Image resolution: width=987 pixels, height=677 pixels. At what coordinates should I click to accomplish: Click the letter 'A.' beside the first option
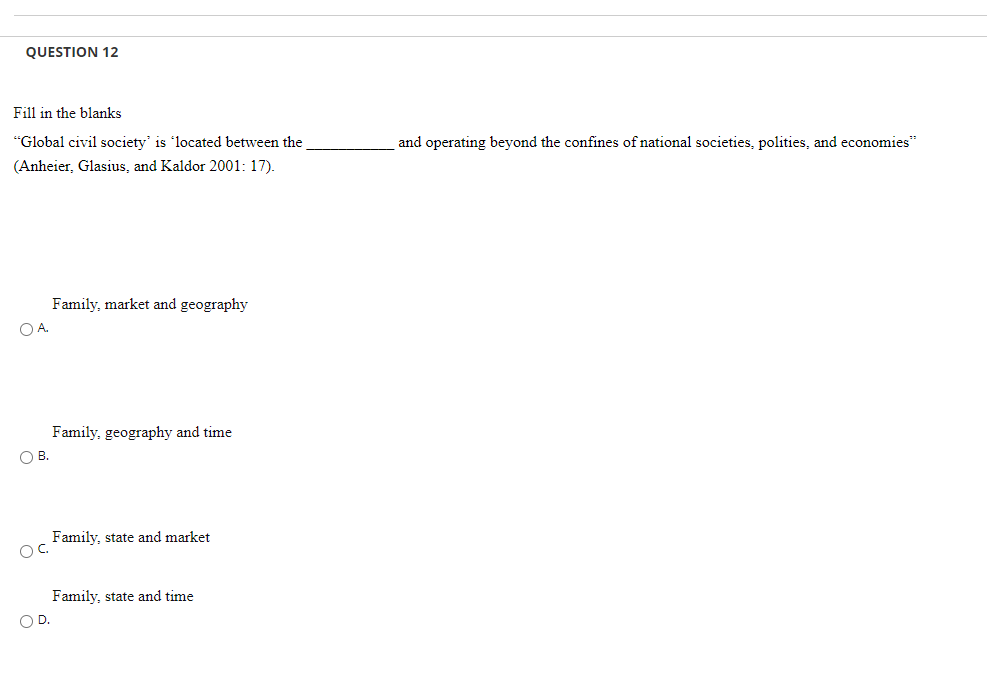[x=42, y=327]
